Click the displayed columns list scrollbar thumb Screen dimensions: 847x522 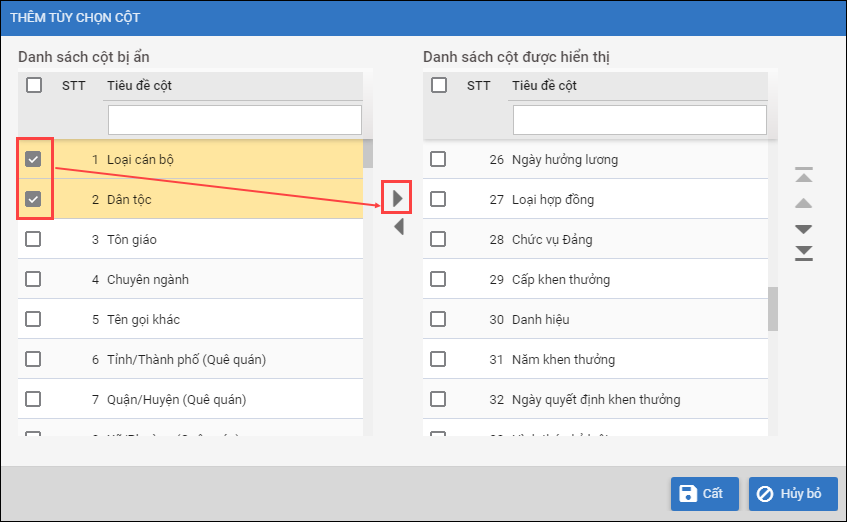(773, 309)
